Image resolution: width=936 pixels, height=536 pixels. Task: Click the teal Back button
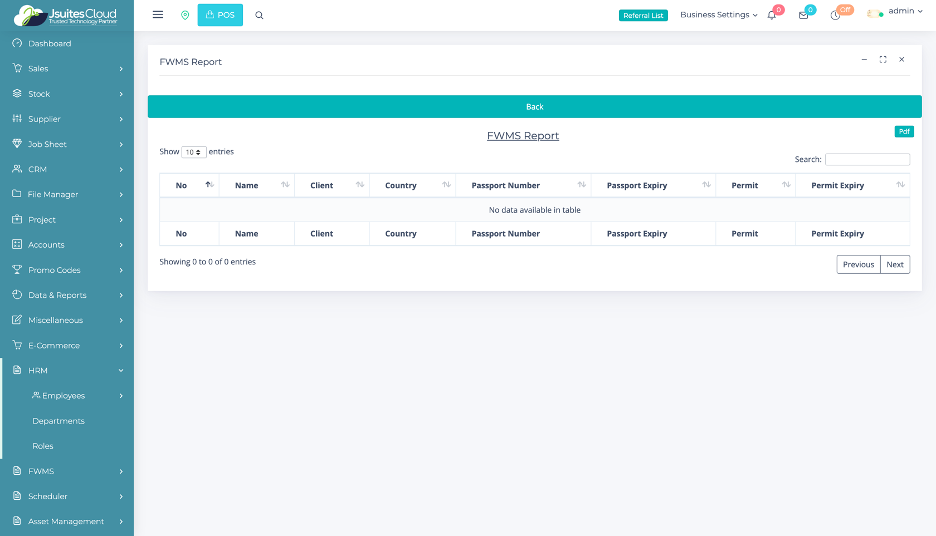[534, 107]
